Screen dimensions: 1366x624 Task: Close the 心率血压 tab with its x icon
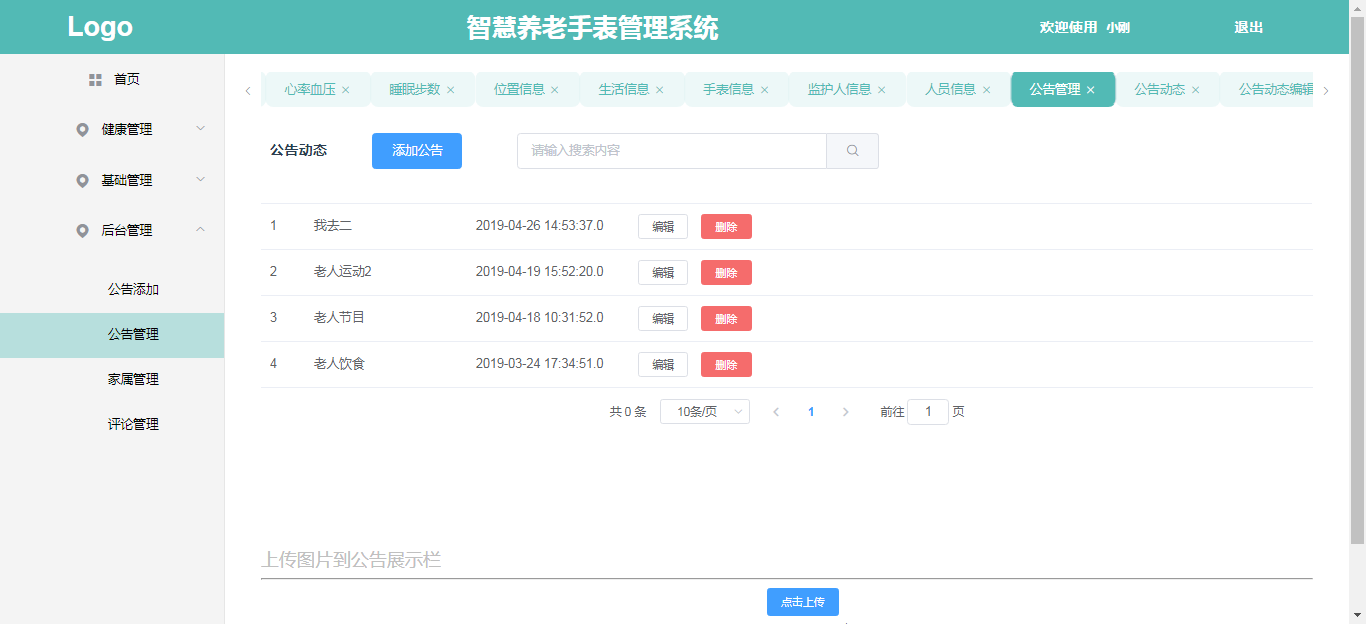346,90
